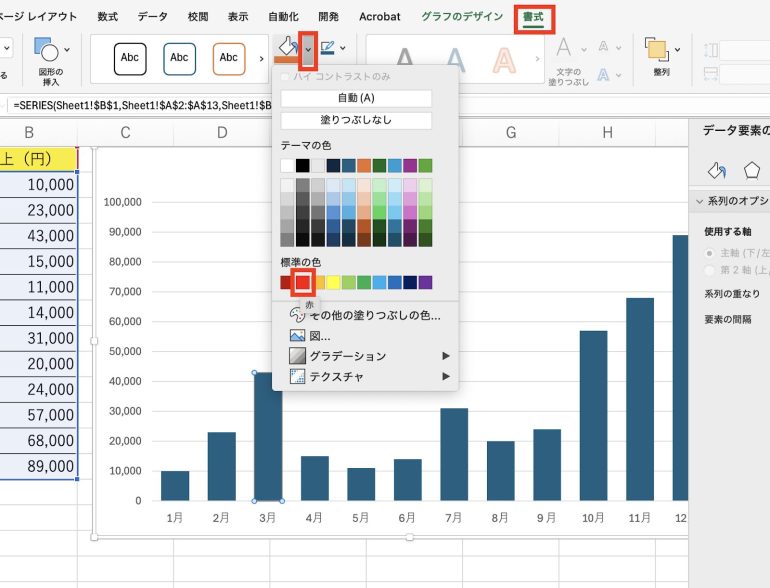Open the shape fill dropdown arrow
The height and width of the screenshot is (588, 770).
[308, 50]
